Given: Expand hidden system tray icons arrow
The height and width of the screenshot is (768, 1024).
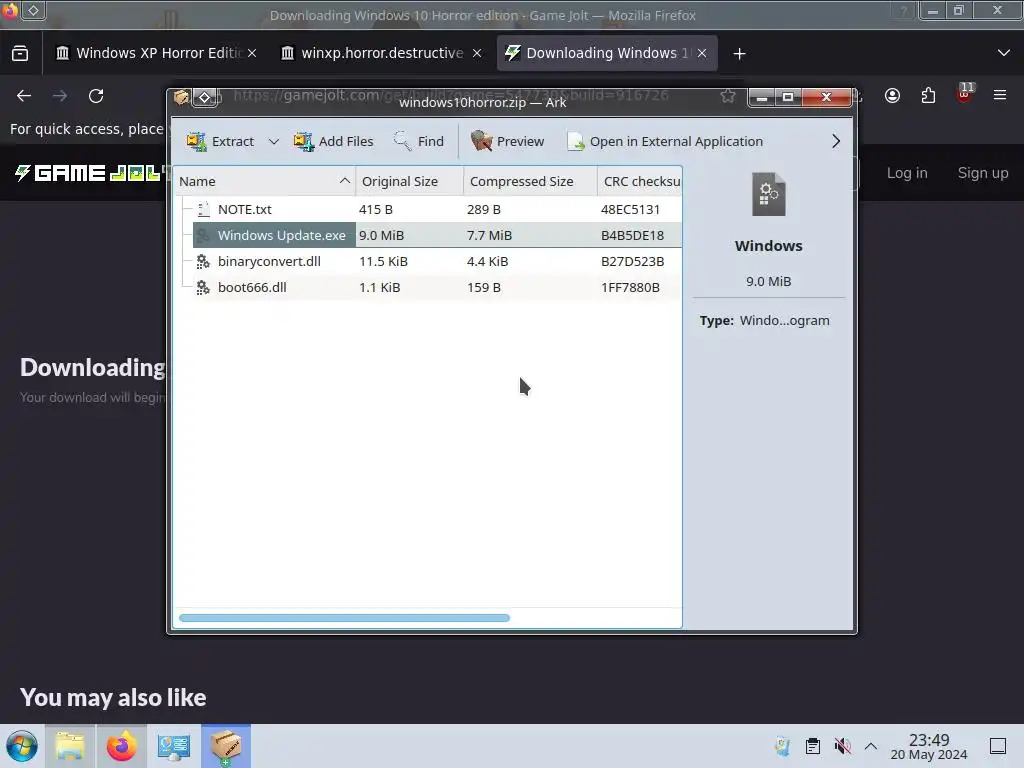Looking at the screenshot, I should 871,746.
